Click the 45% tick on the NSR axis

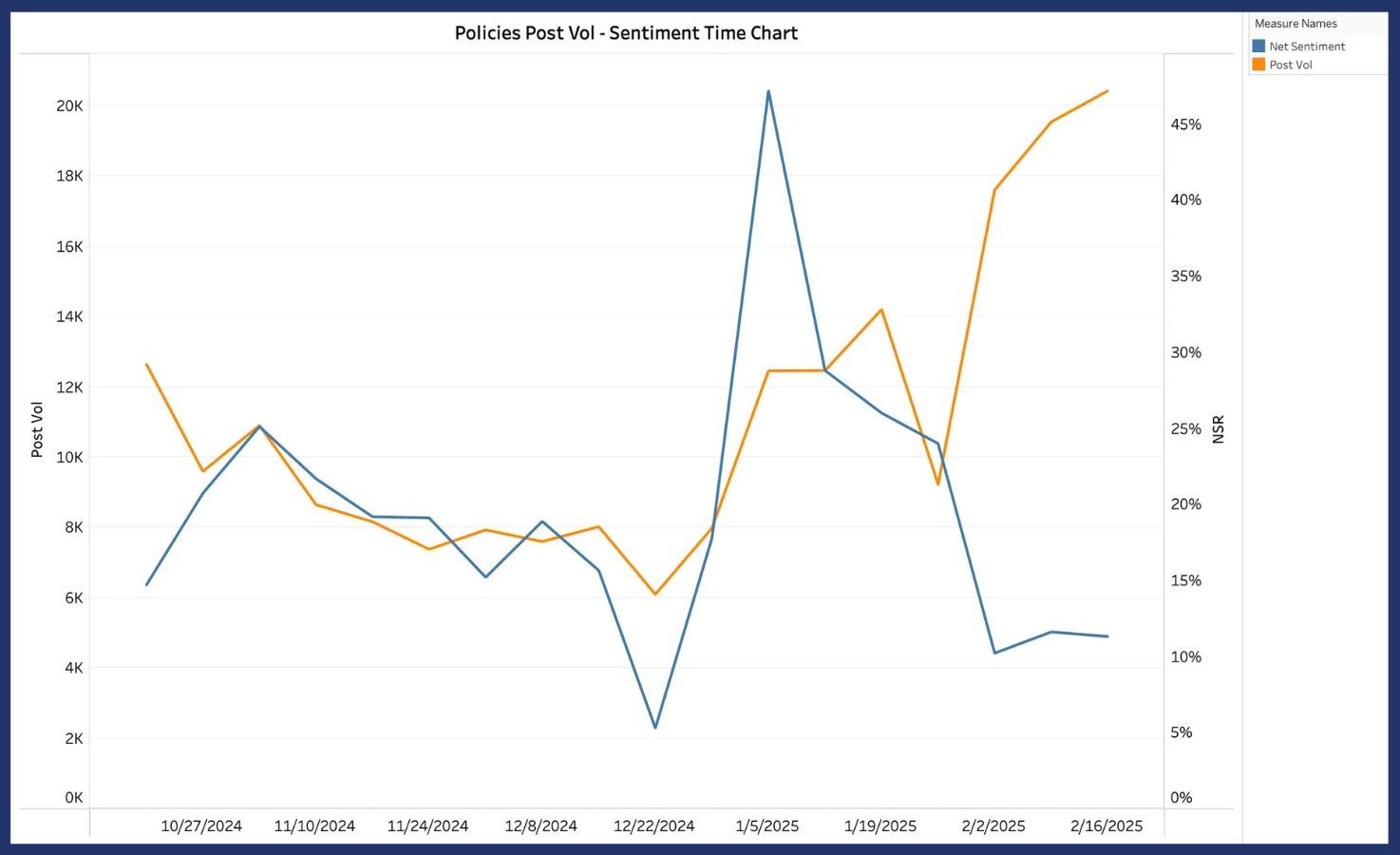click(1185, 124)
